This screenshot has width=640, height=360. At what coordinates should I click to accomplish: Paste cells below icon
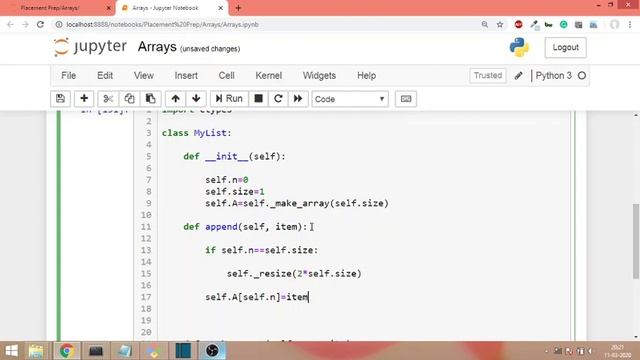coord(151,99)
